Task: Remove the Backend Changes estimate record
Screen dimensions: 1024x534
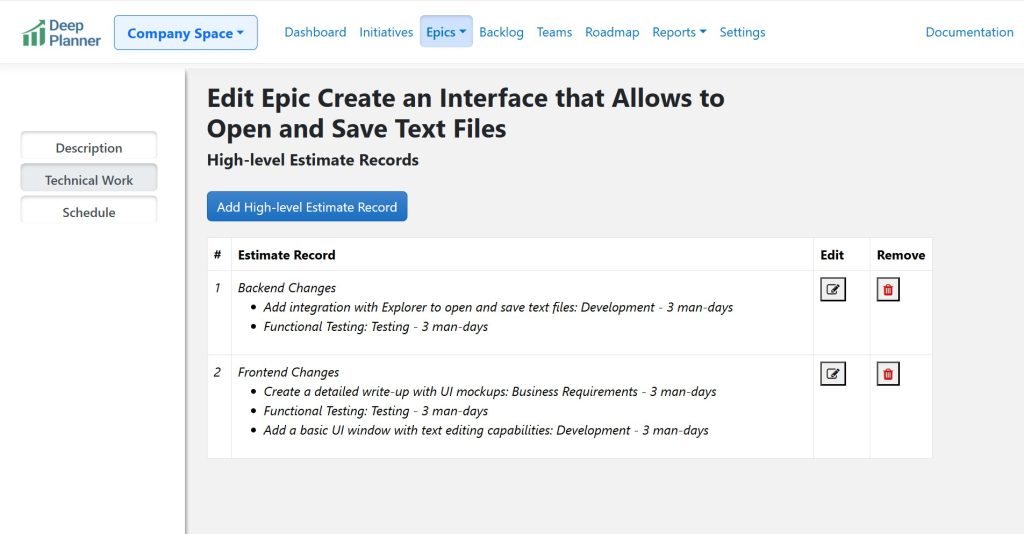Action: (888, 290)
